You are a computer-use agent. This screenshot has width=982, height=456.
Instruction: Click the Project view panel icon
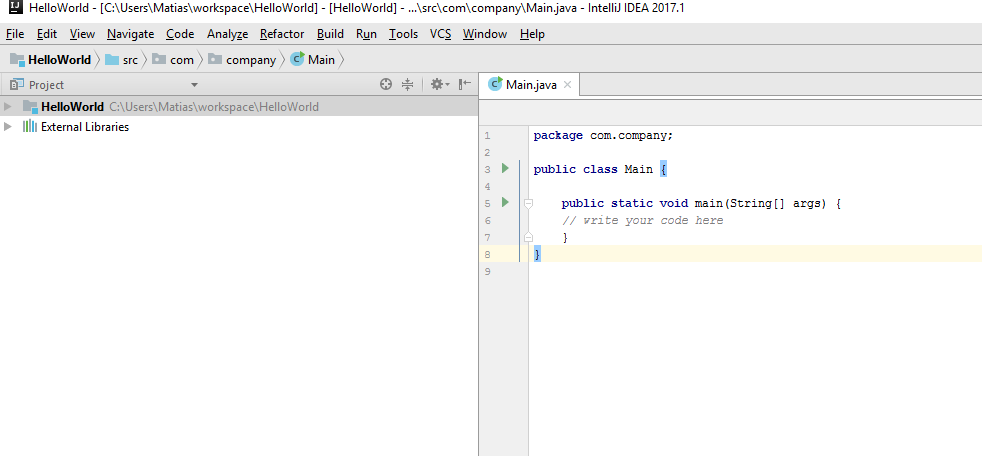(18, 85)
